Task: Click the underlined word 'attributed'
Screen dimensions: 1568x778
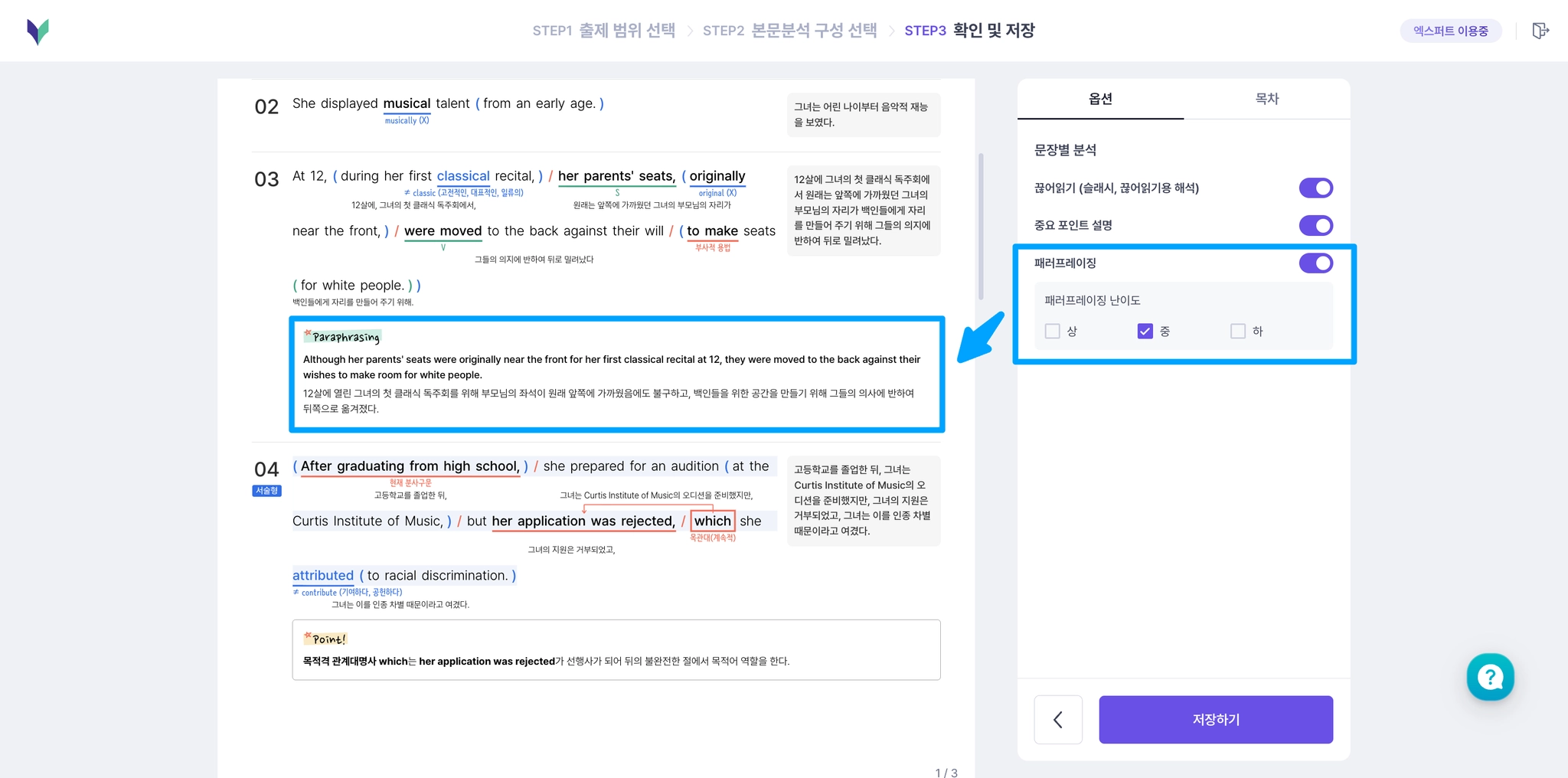Action: pos(323,576)
